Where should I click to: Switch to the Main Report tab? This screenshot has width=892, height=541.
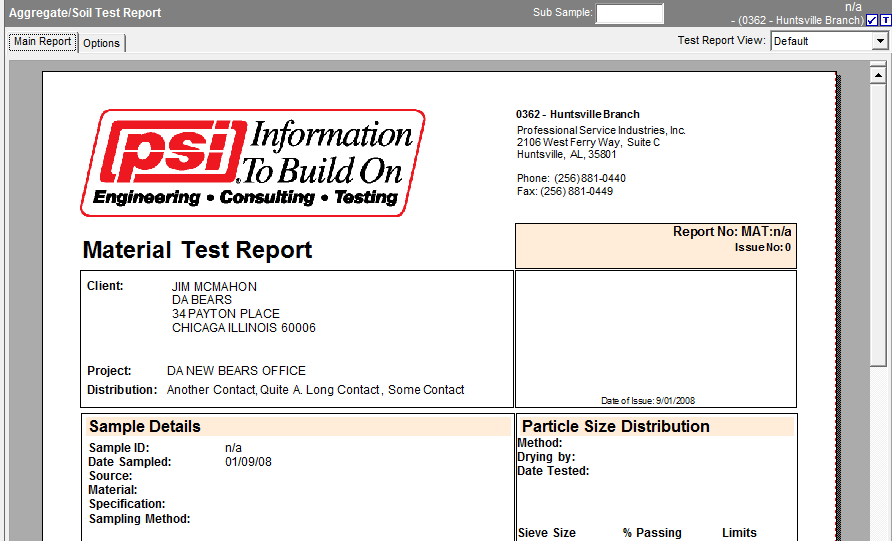coord(42,42)
